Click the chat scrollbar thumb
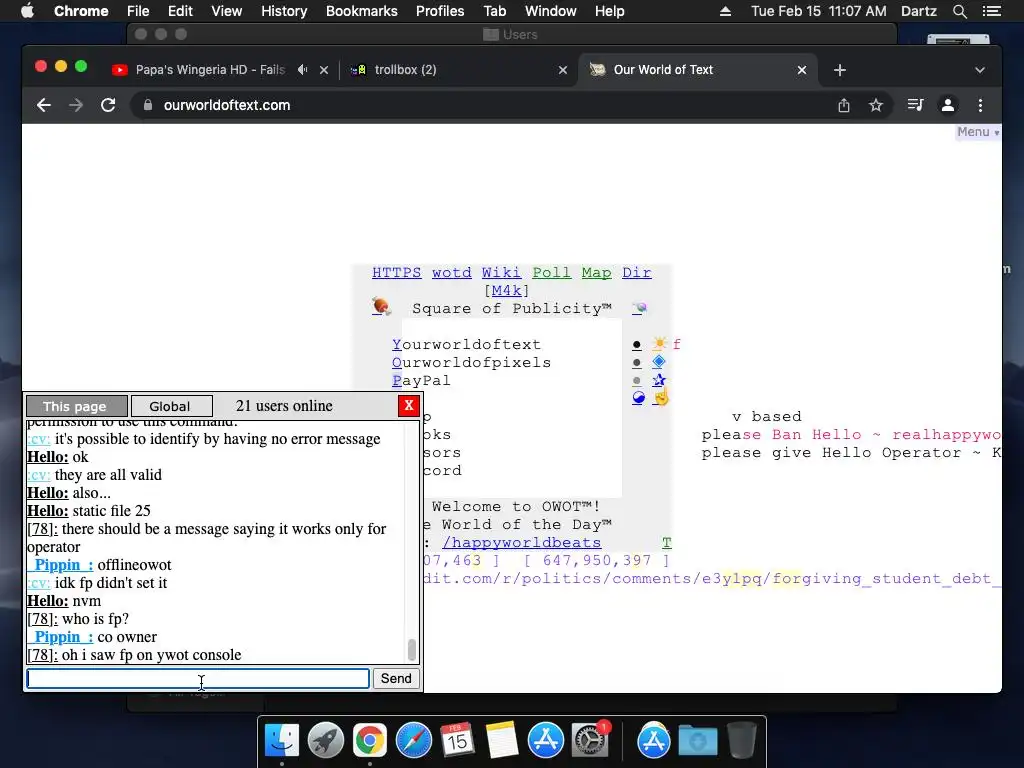 click(x=411, y=650)
